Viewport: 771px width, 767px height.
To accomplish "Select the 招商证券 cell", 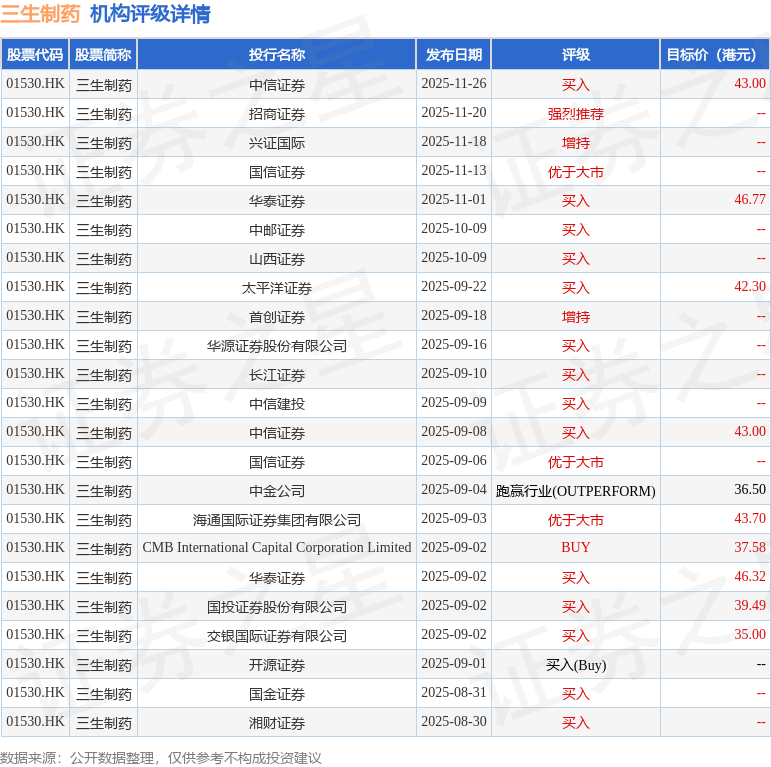I will click(277, 114).
